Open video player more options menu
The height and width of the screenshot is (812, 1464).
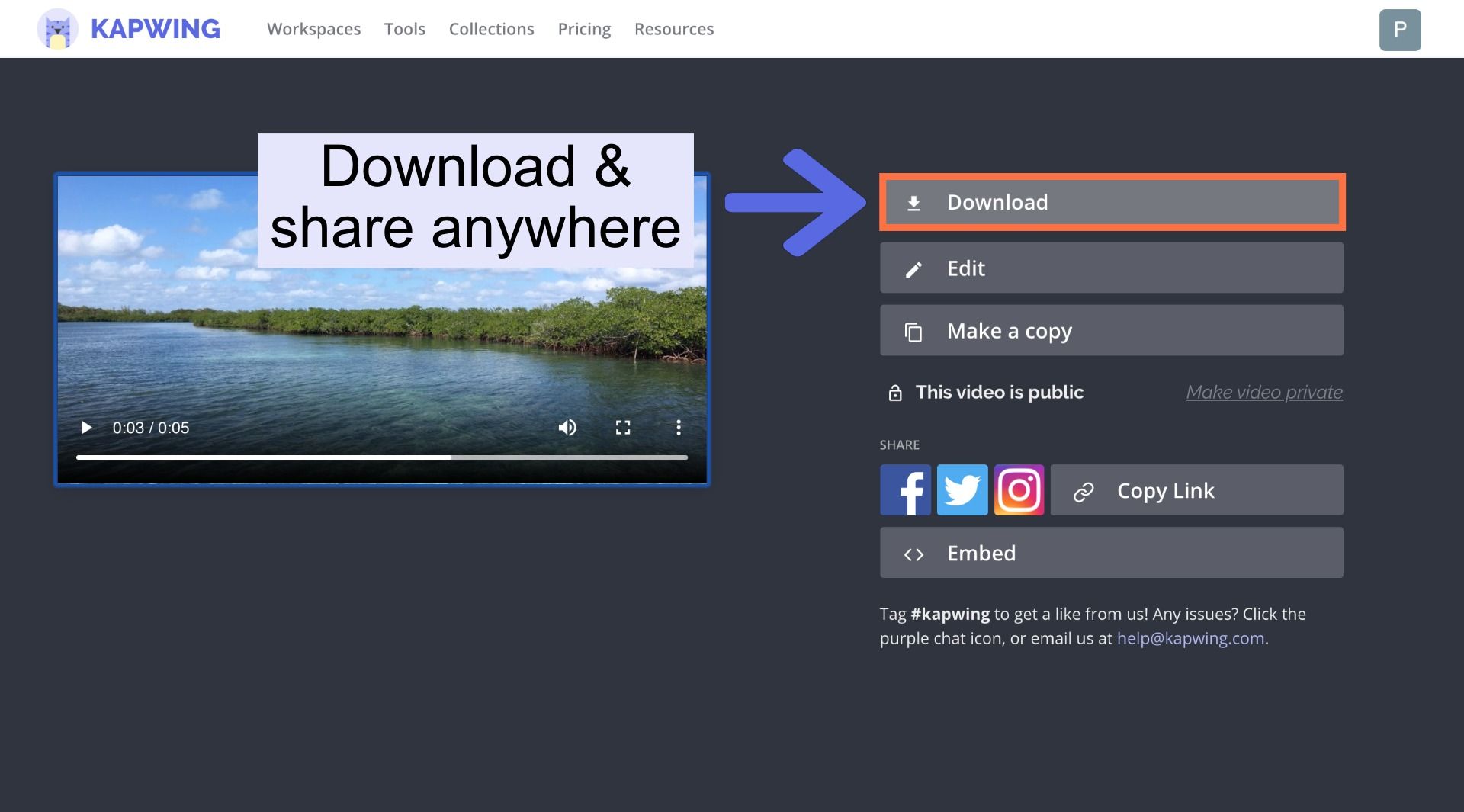point(678,428)
